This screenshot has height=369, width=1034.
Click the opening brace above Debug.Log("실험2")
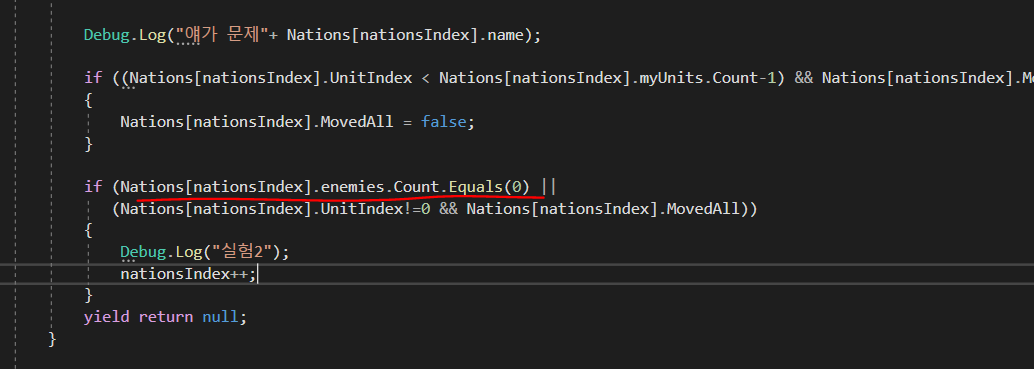88,231
